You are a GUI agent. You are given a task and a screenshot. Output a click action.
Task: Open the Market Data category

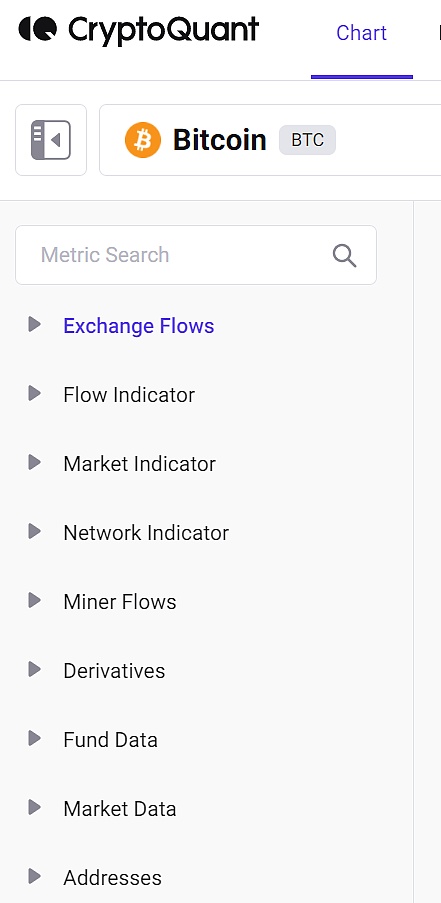click(x=120, y=809)
